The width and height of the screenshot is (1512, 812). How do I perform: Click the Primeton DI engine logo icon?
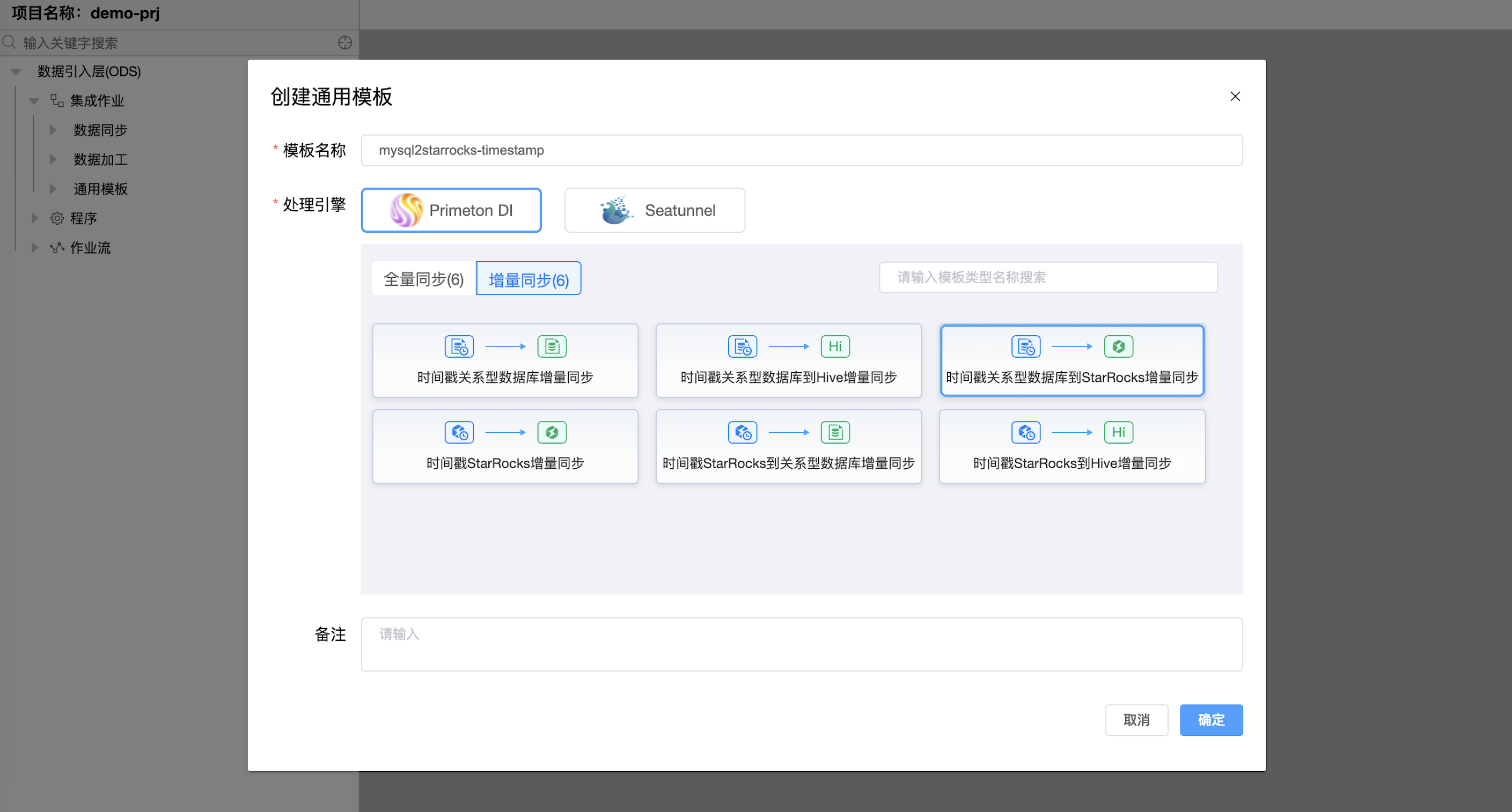(406, 210)
